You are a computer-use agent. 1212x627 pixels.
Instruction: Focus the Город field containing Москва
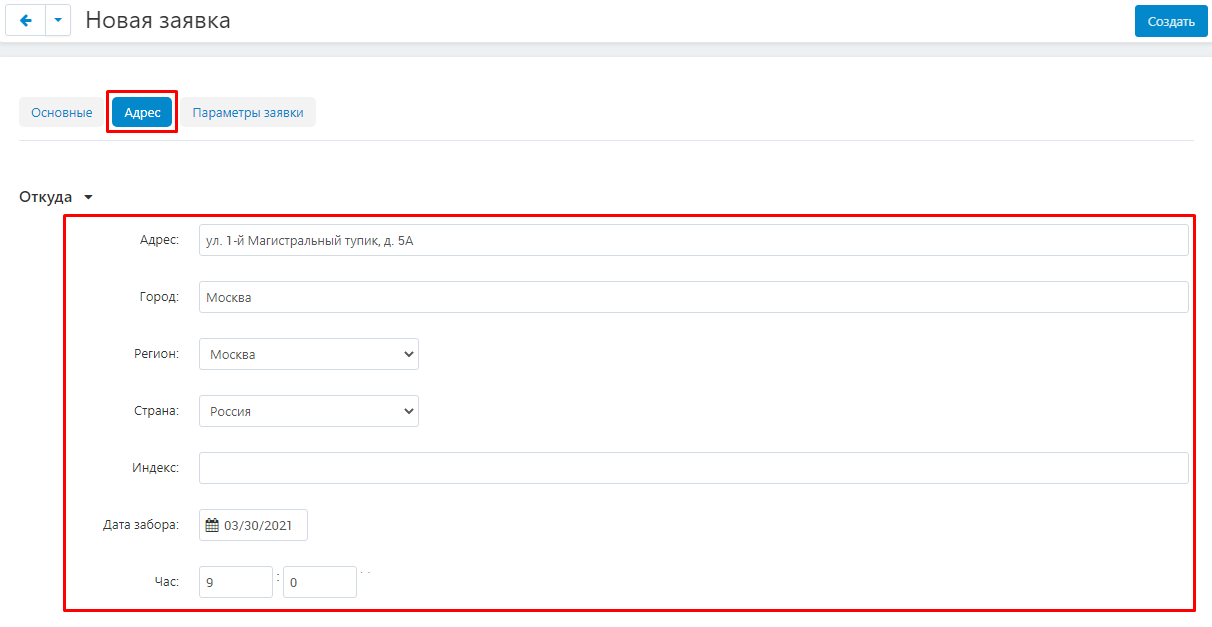click(693, 297)
